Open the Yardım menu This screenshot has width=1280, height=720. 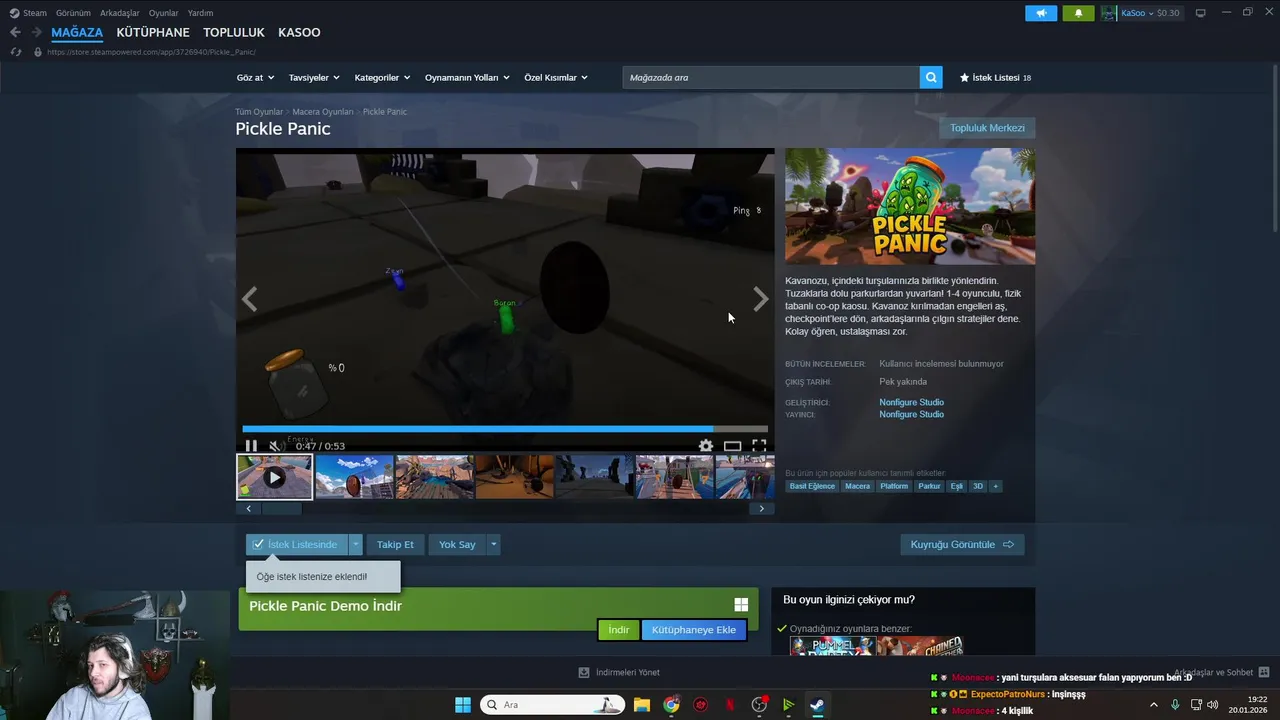point(200,13)
